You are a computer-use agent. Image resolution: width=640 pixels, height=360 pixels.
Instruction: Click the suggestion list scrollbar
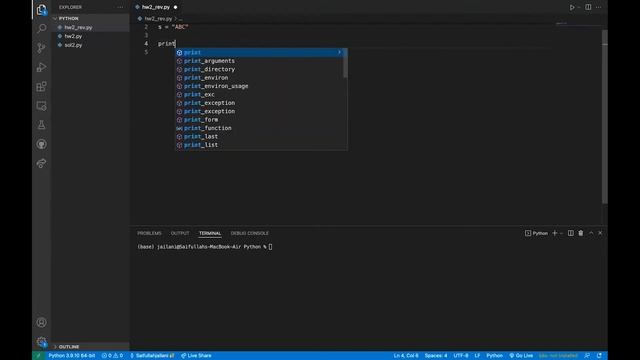(345, 63)
